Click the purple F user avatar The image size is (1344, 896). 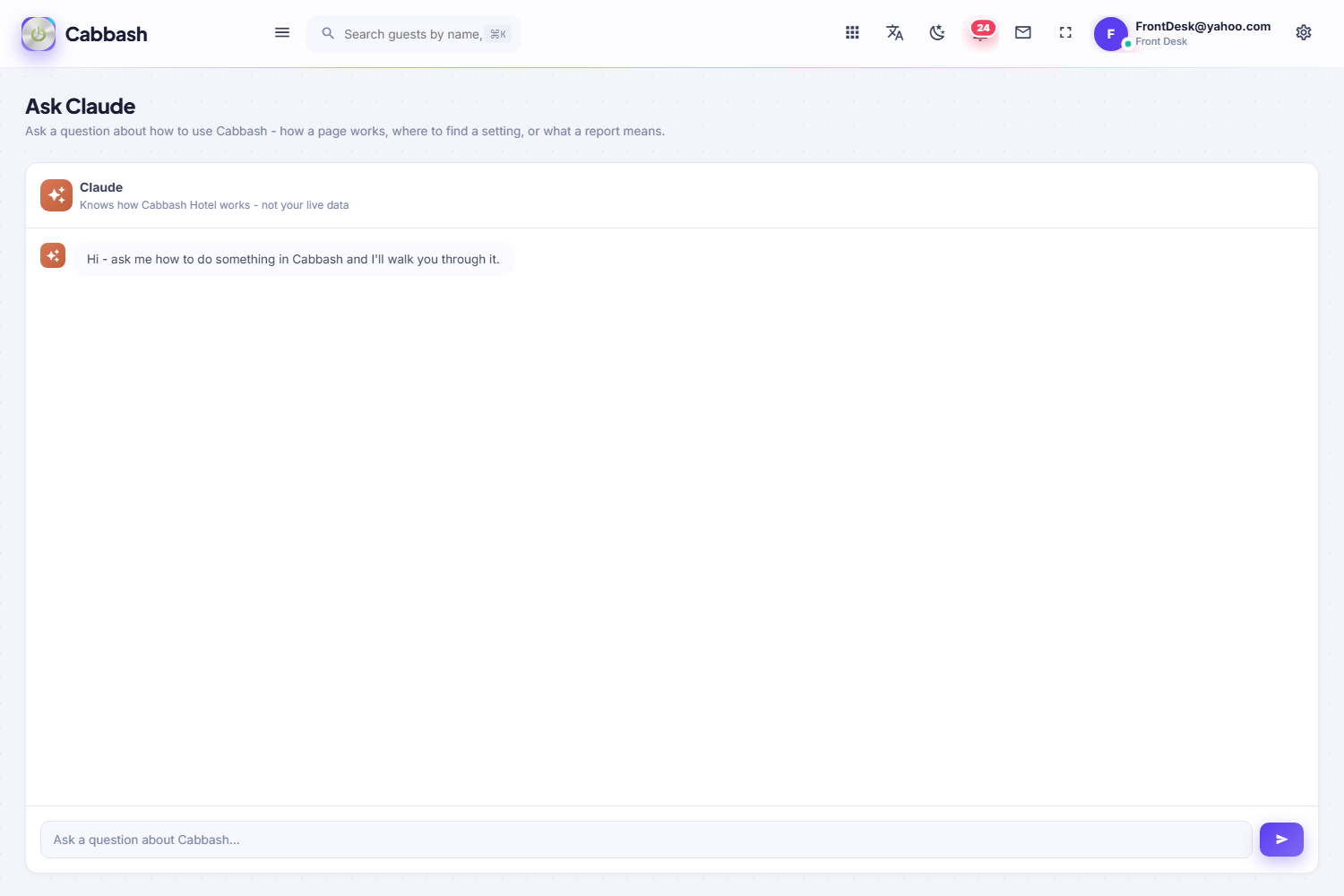point(1111,34)
